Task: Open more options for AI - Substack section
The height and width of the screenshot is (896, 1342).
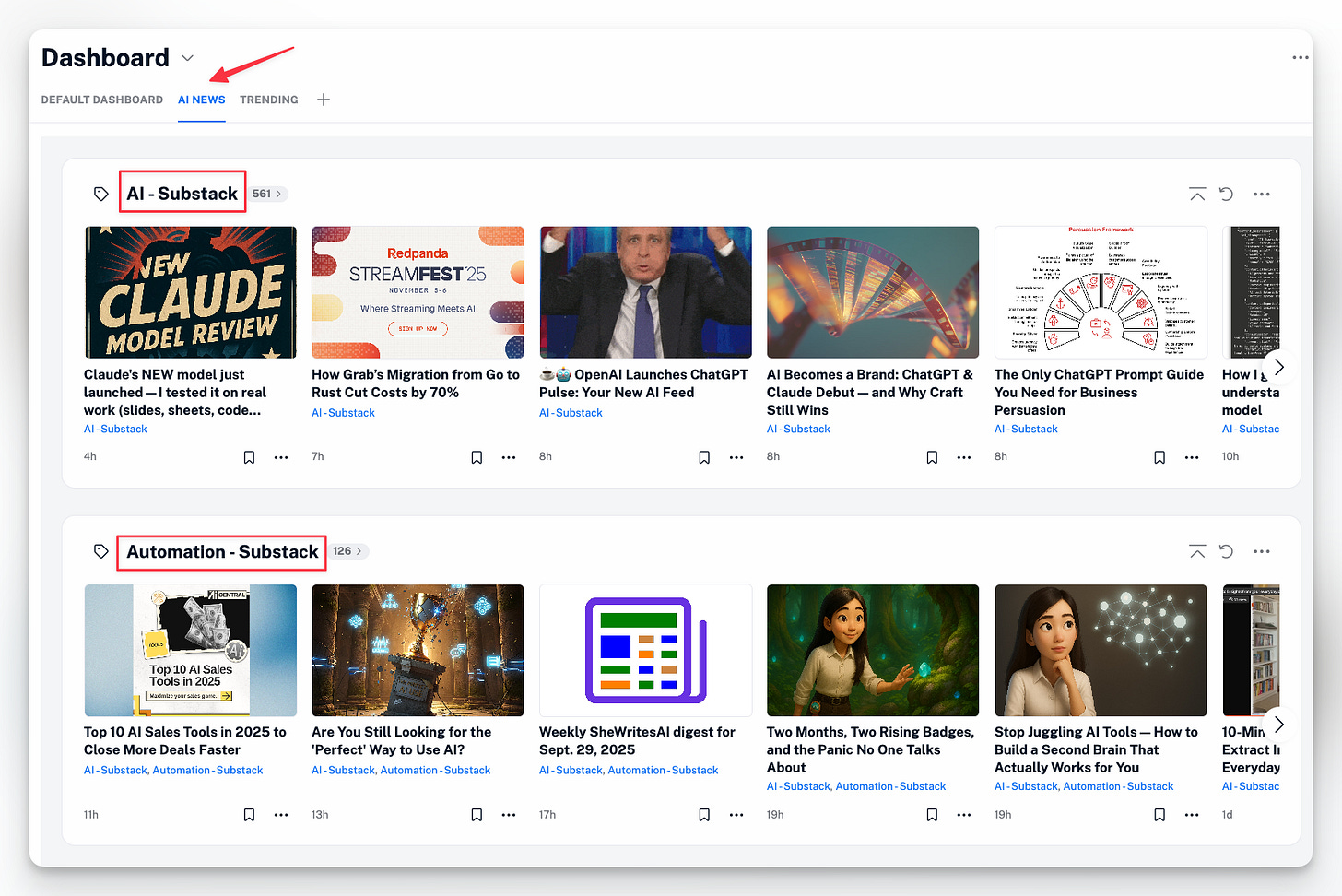Action: 1262,194
